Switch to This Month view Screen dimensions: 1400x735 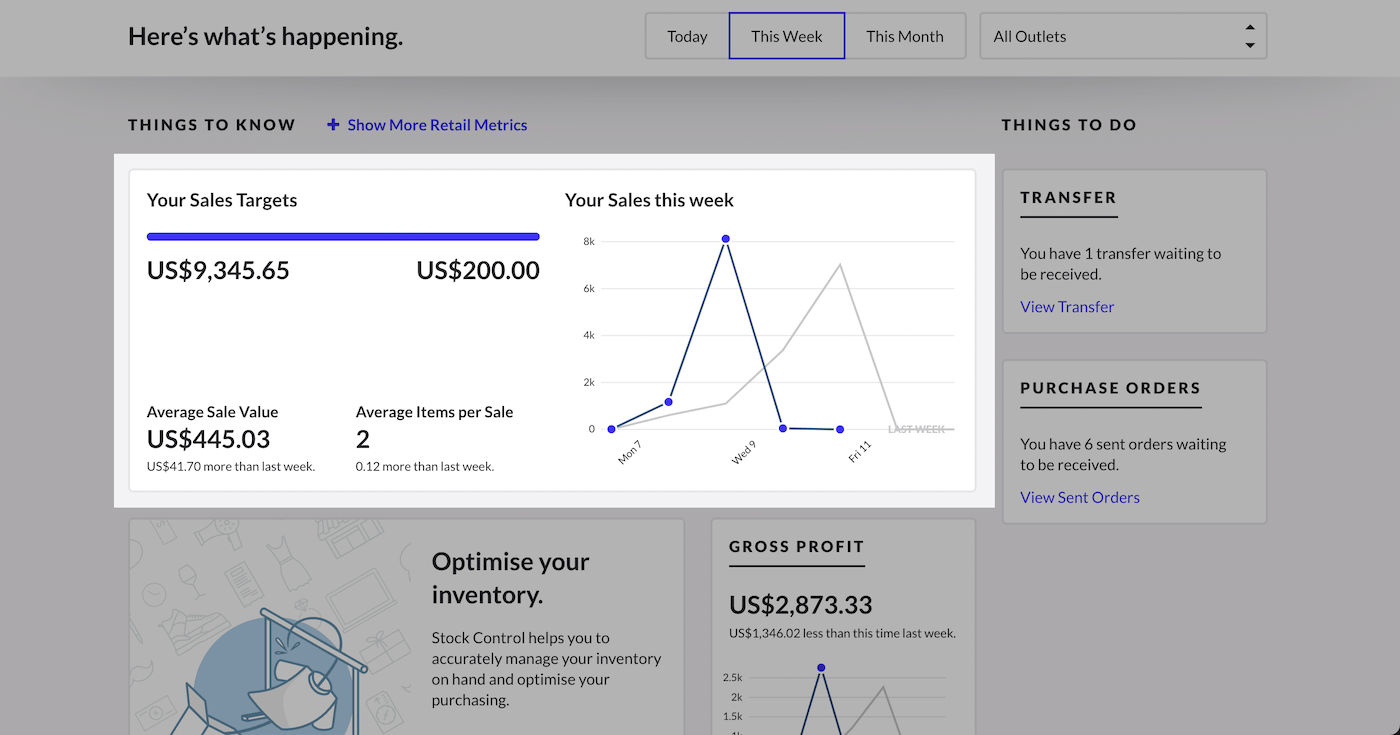tap(904, 36)
